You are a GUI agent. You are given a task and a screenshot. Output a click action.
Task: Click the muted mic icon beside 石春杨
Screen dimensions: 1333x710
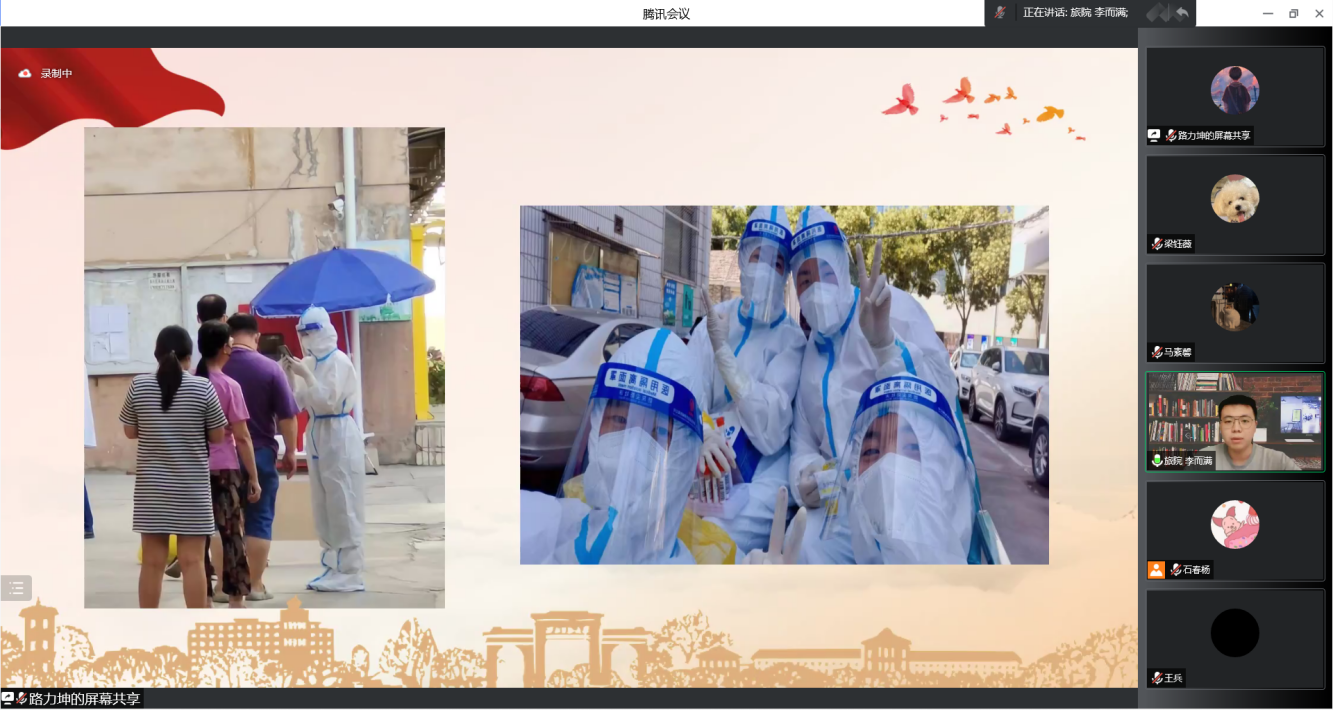pyautogui.click(x=1176, y=569)
